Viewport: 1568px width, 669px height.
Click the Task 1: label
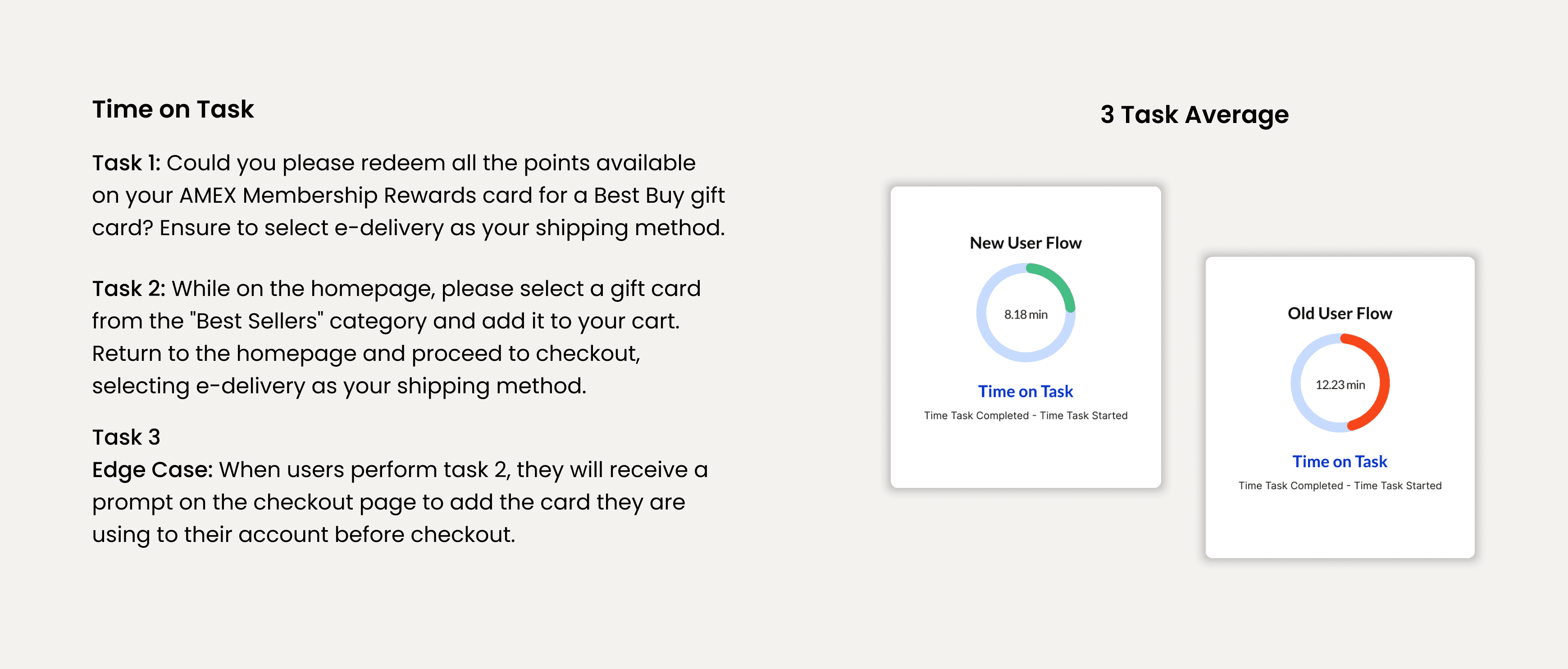126,163
